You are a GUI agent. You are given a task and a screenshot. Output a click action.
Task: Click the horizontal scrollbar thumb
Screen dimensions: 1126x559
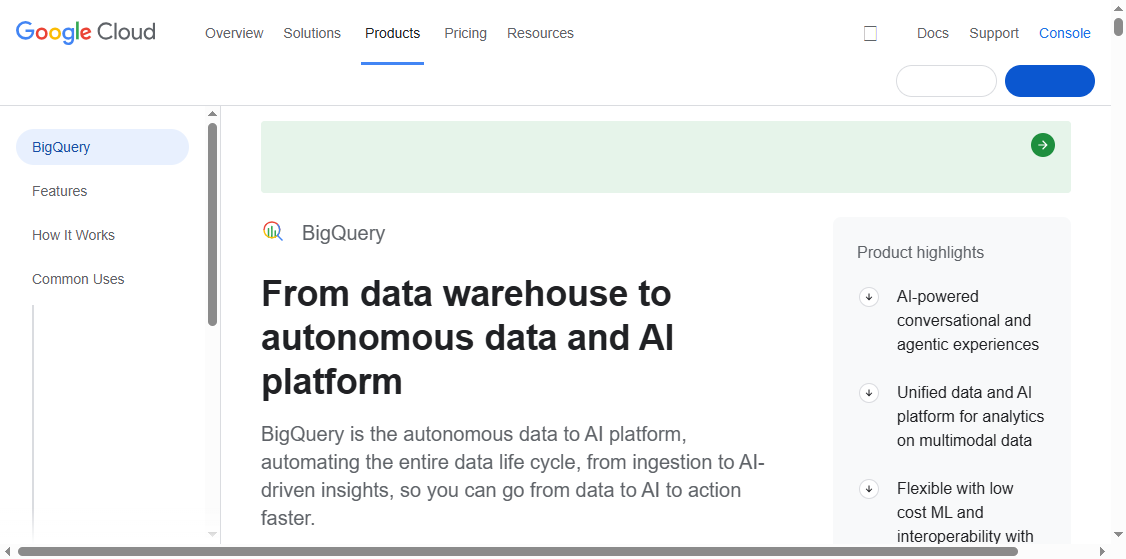[518, 552]
